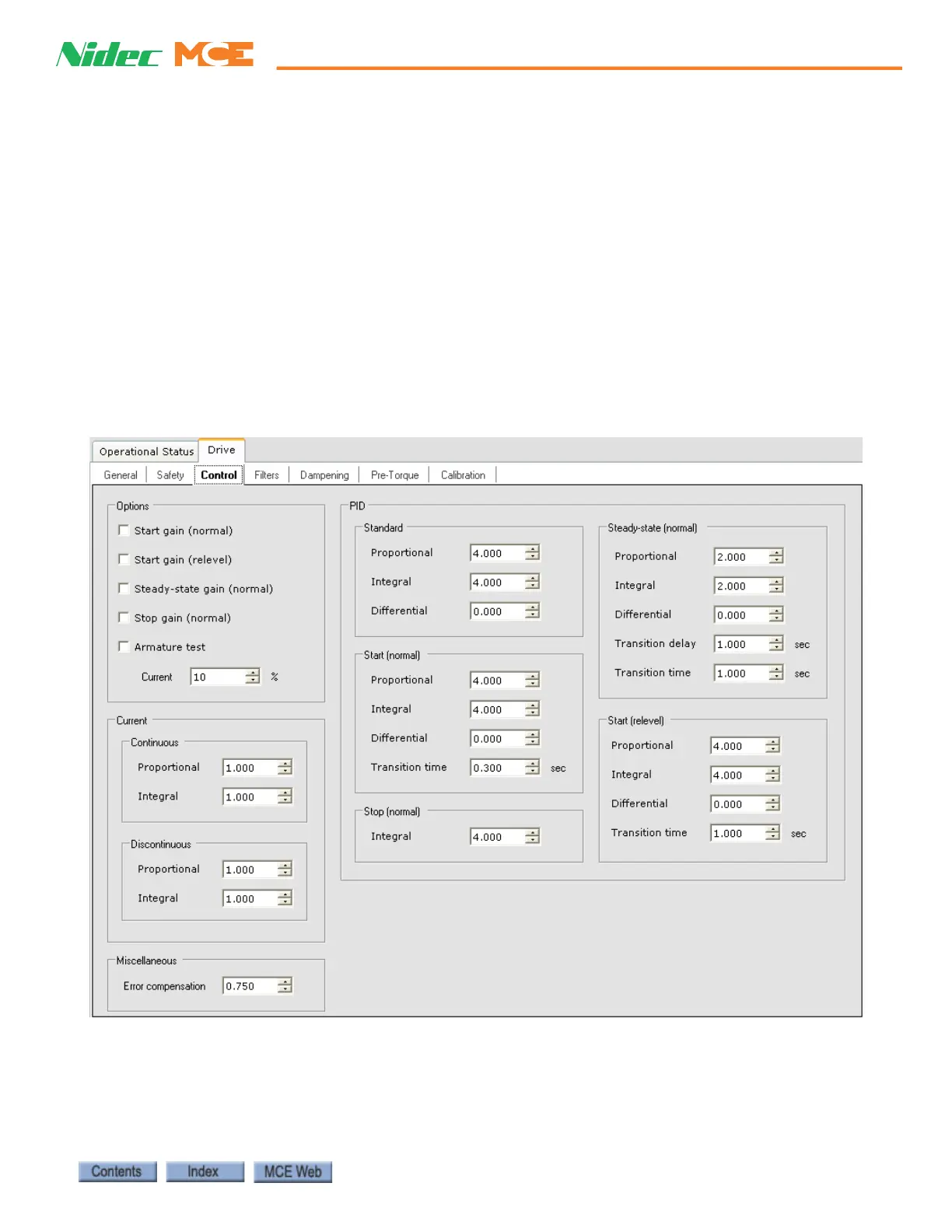Check the Armature test box

pos(124,647)
